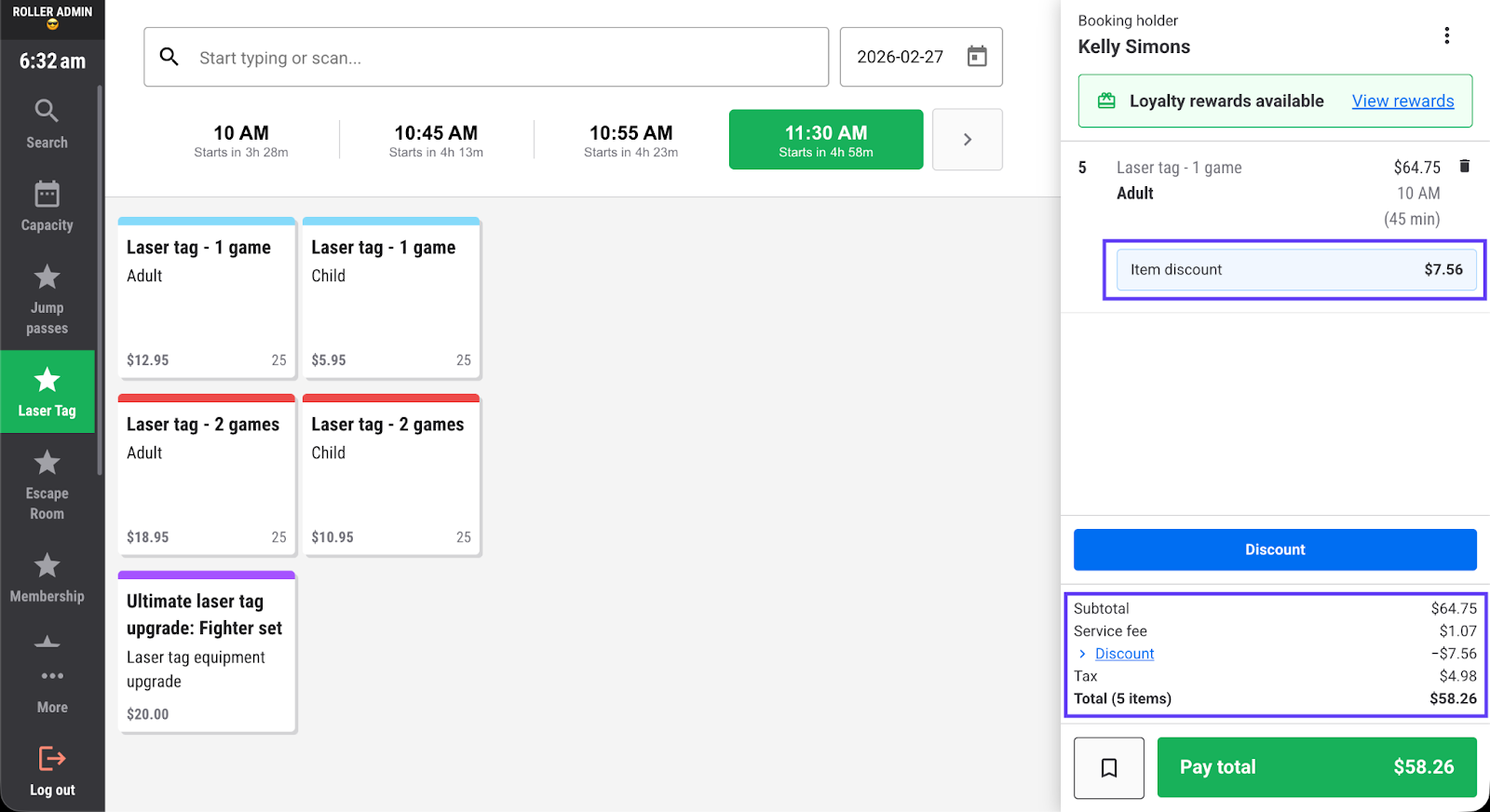This screenshot has height=812, width=1490.
Task: Expand the Discount breakdown chevron
Action: click(x=1082, y=654)
